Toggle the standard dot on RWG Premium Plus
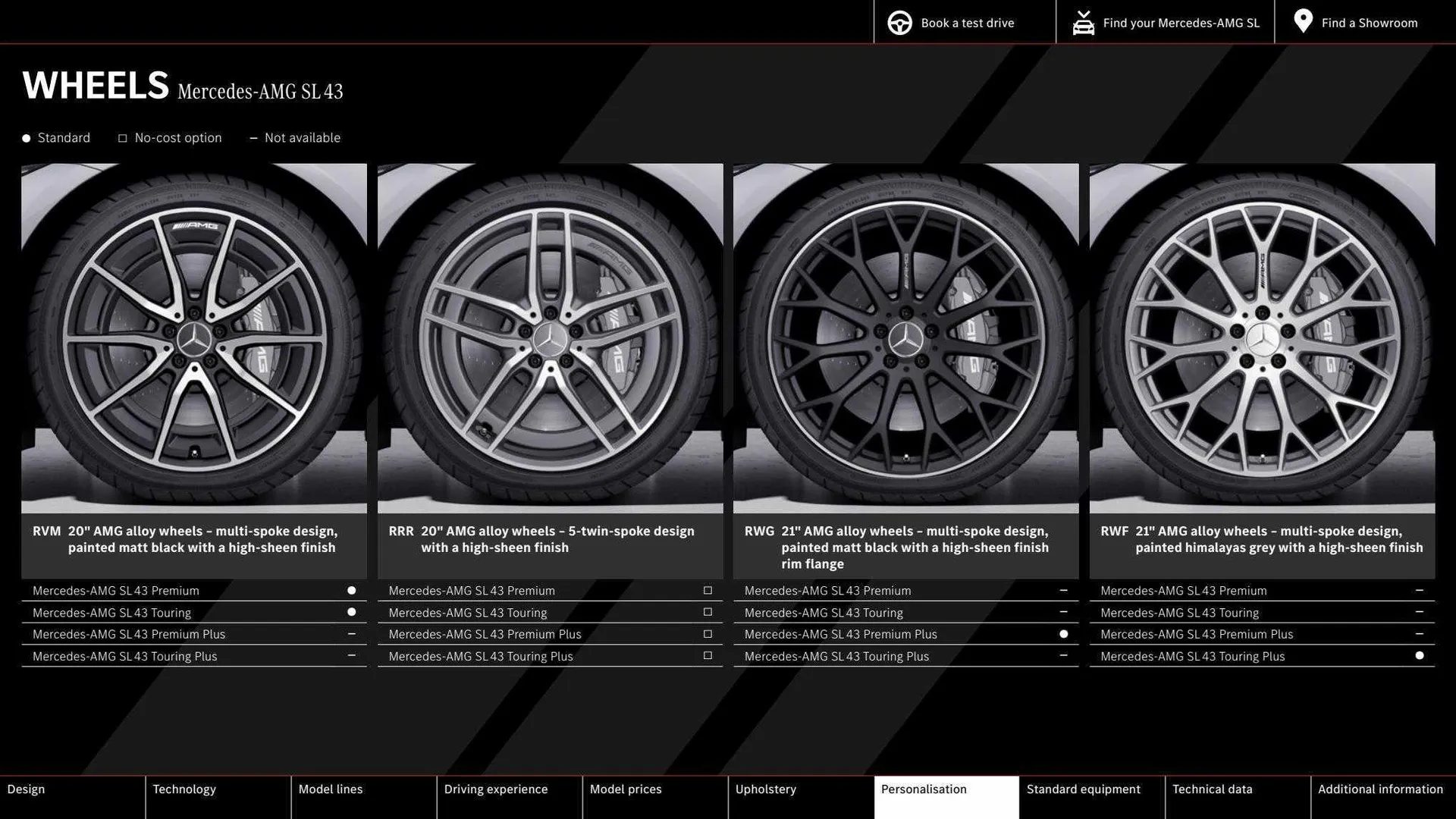 coord(1063,633)
